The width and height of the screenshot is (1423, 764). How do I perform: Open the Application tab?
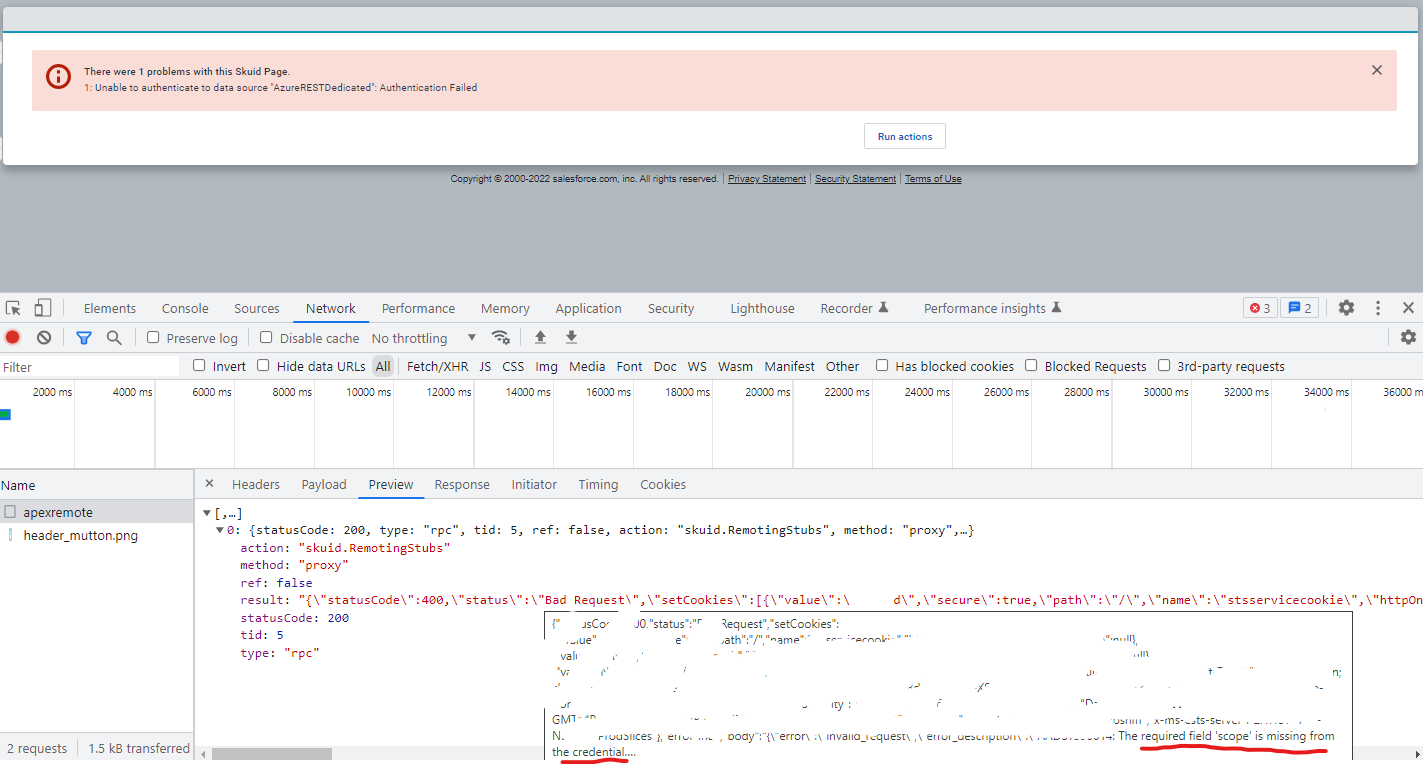[x=588, y=308]
